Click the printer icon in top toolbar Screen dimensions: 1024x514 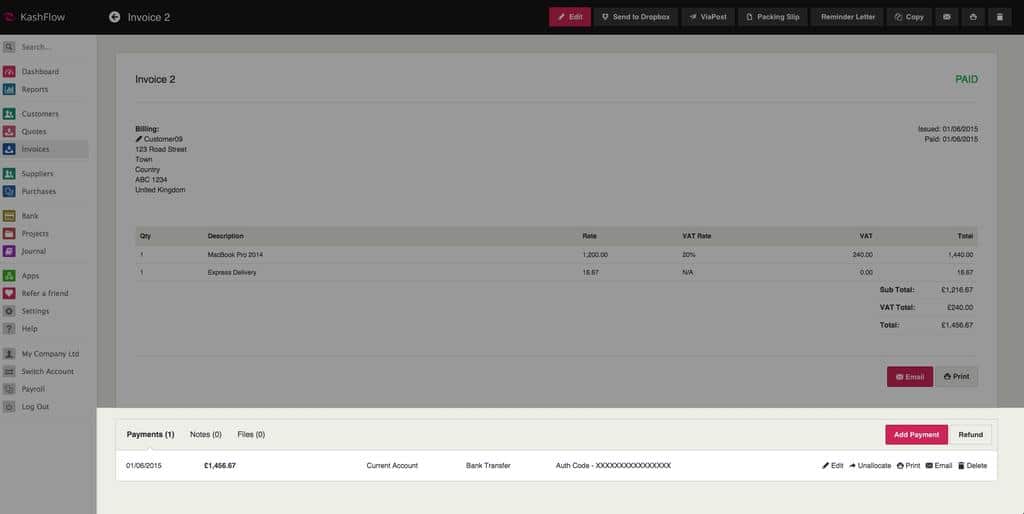click(x=973, y=17)
